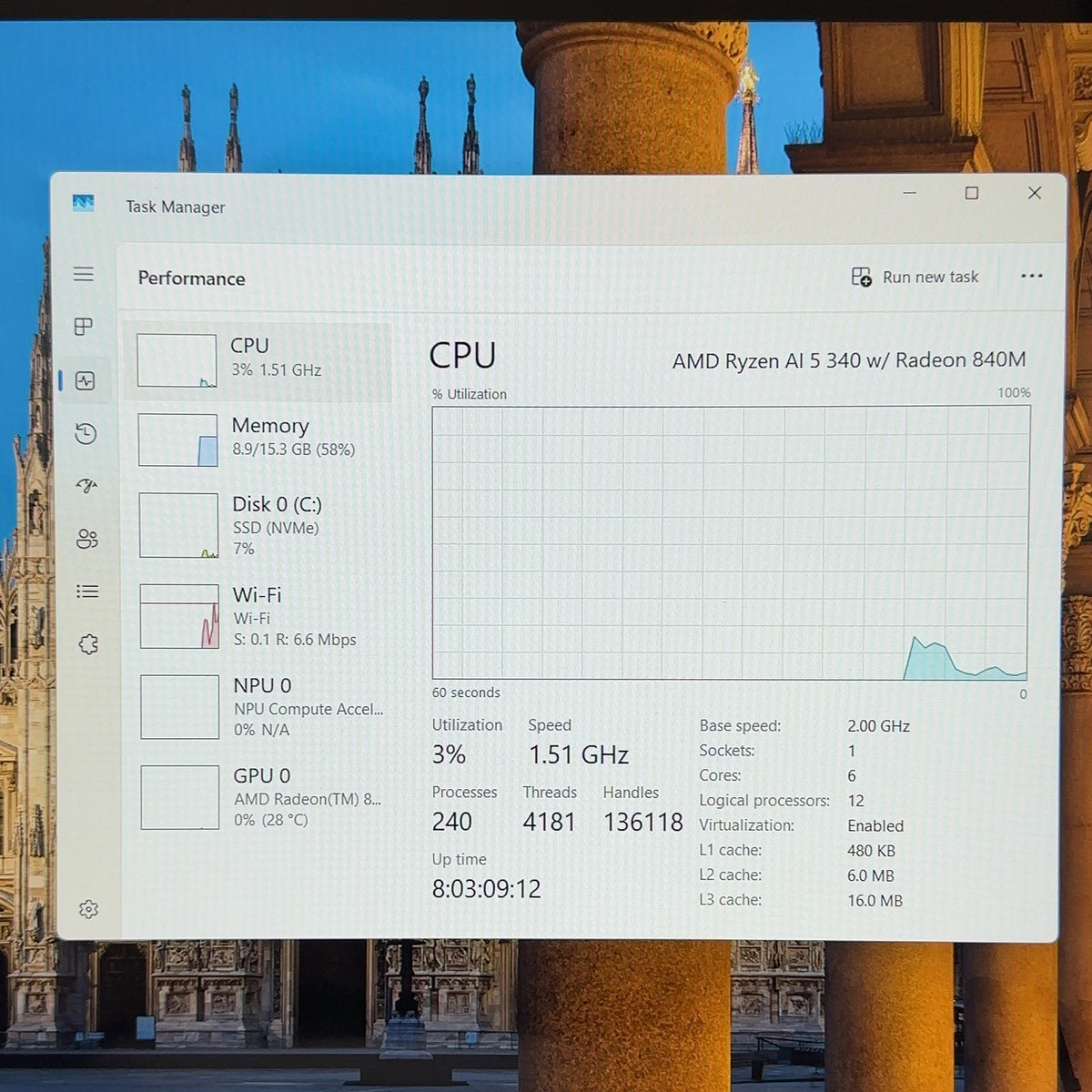Open the hamburger navigation menu
This screenshot has height=1092, width=1092.
pyautogui.click(x=84, y=274)
